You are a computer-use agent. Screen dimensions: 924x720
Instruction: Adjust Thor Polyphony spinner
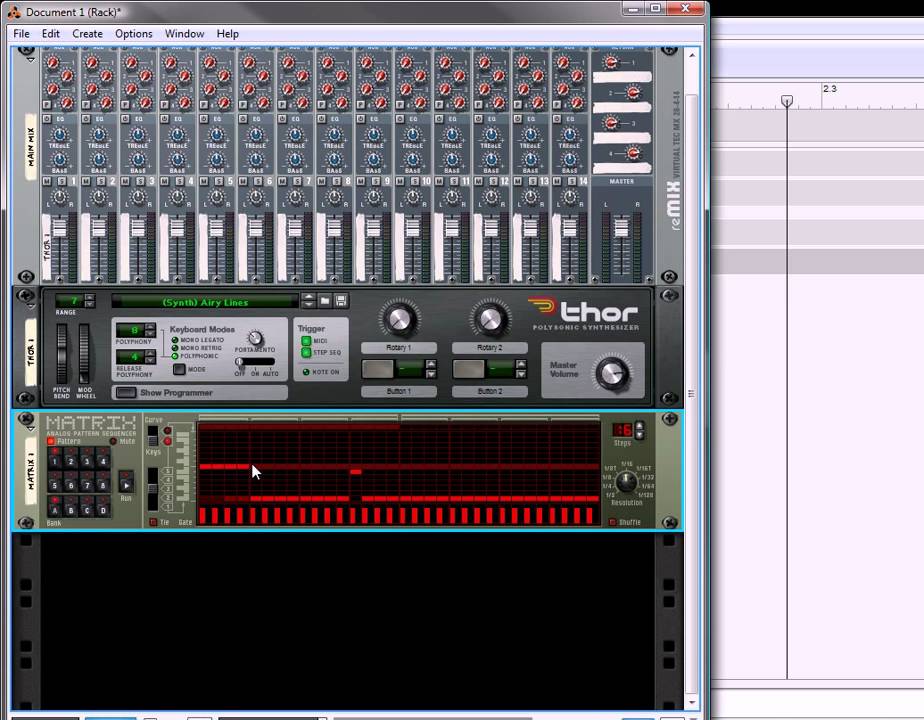(150, 330)
